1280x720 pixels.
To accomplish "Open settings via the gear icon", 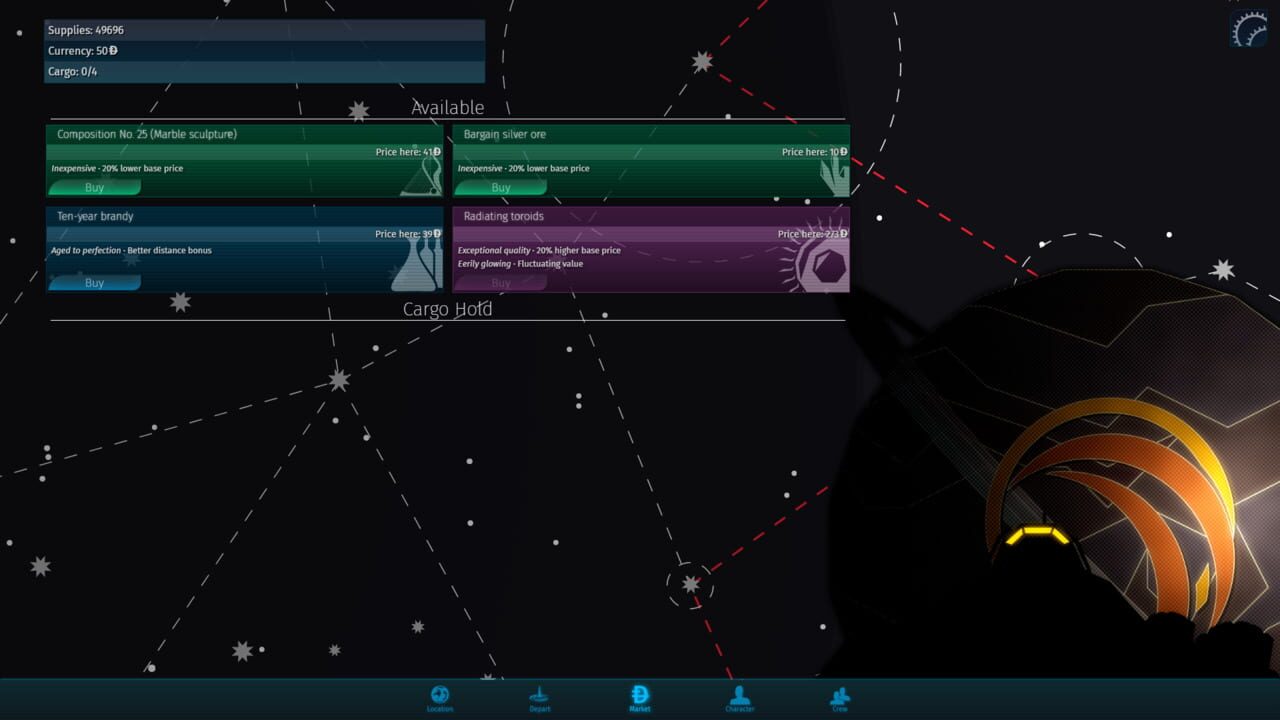I will [1248, 30].
